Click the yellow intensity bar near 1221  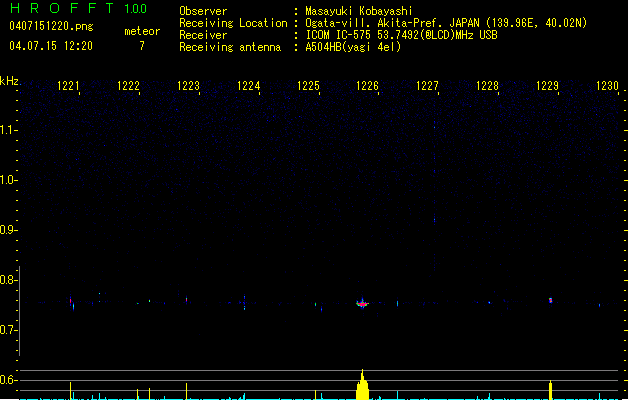71,391
